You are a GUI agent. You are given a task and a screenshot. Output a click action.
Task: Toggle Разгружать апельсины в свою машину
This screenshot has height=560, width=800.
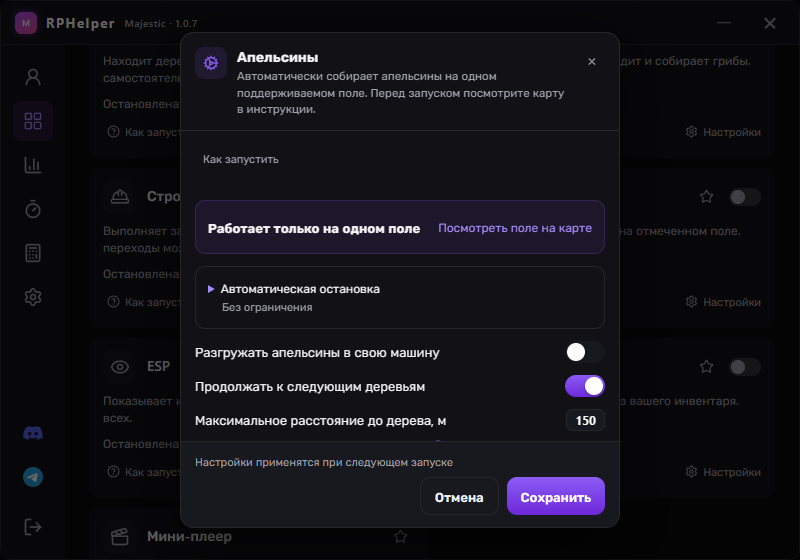point(585,352)
